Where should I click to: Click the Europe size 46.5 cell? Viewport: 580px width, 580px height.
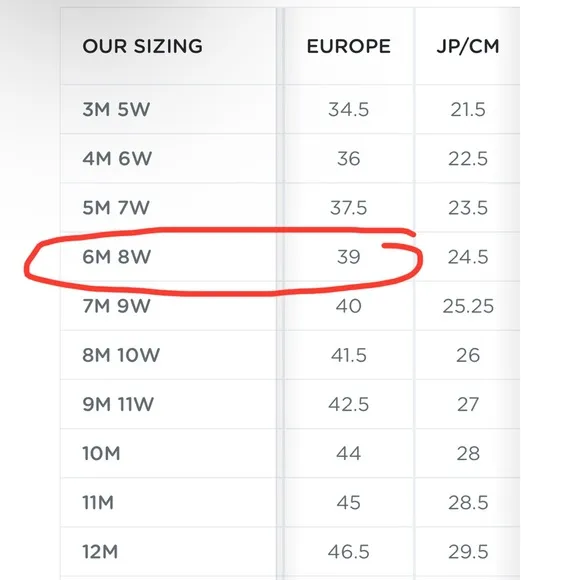(x=348, y=552)
